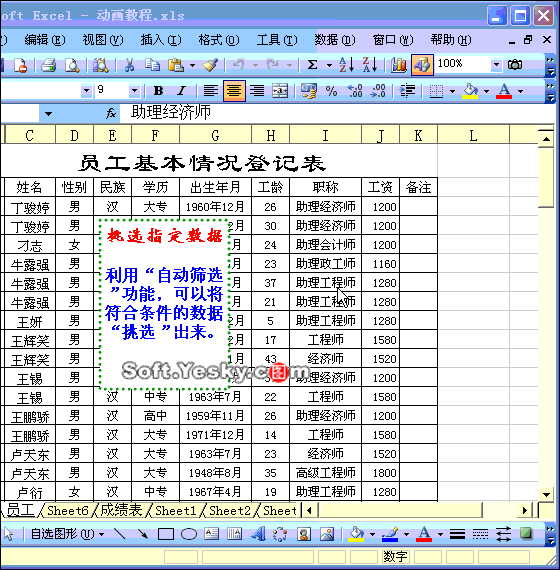Open the zoom percentage dropdown

point(496,65)
